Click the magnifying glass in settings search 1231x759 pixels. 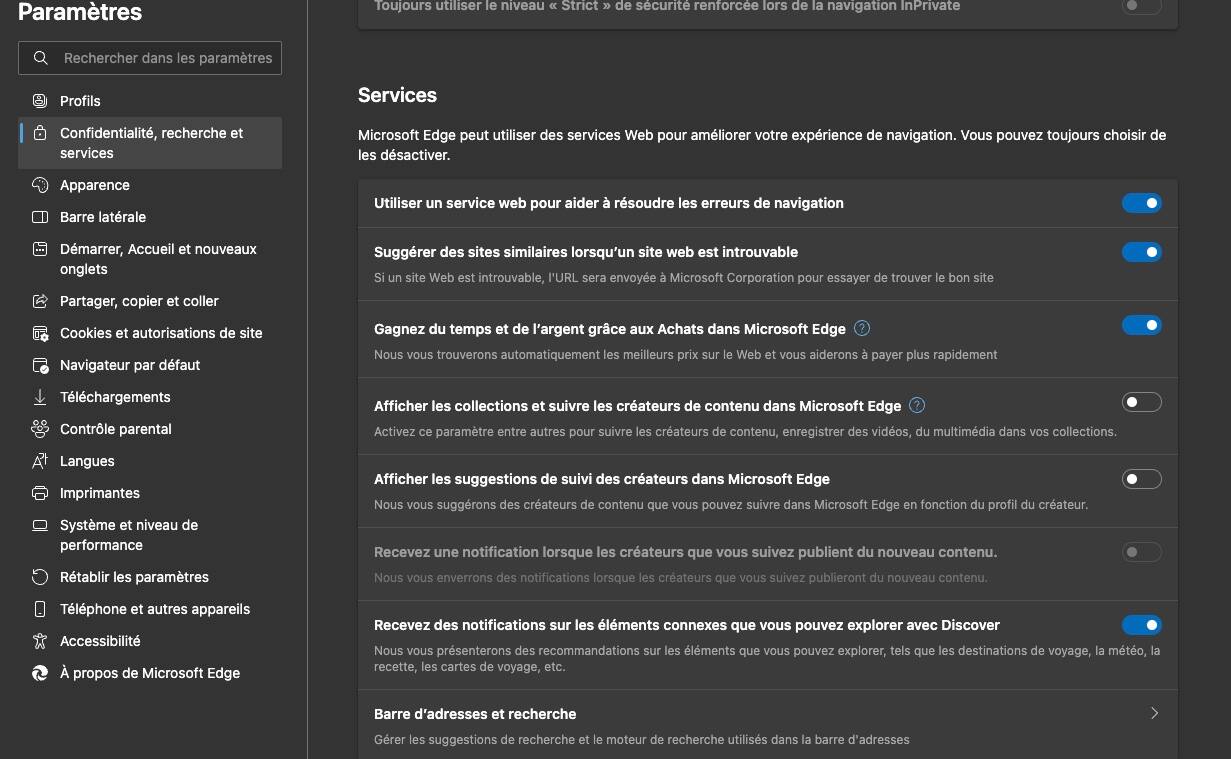coord(40,58)
